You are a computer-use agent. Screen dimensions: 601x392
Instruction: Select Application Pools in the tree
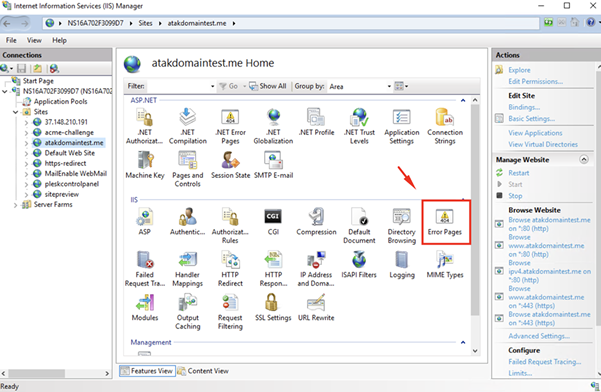[60, 102]
